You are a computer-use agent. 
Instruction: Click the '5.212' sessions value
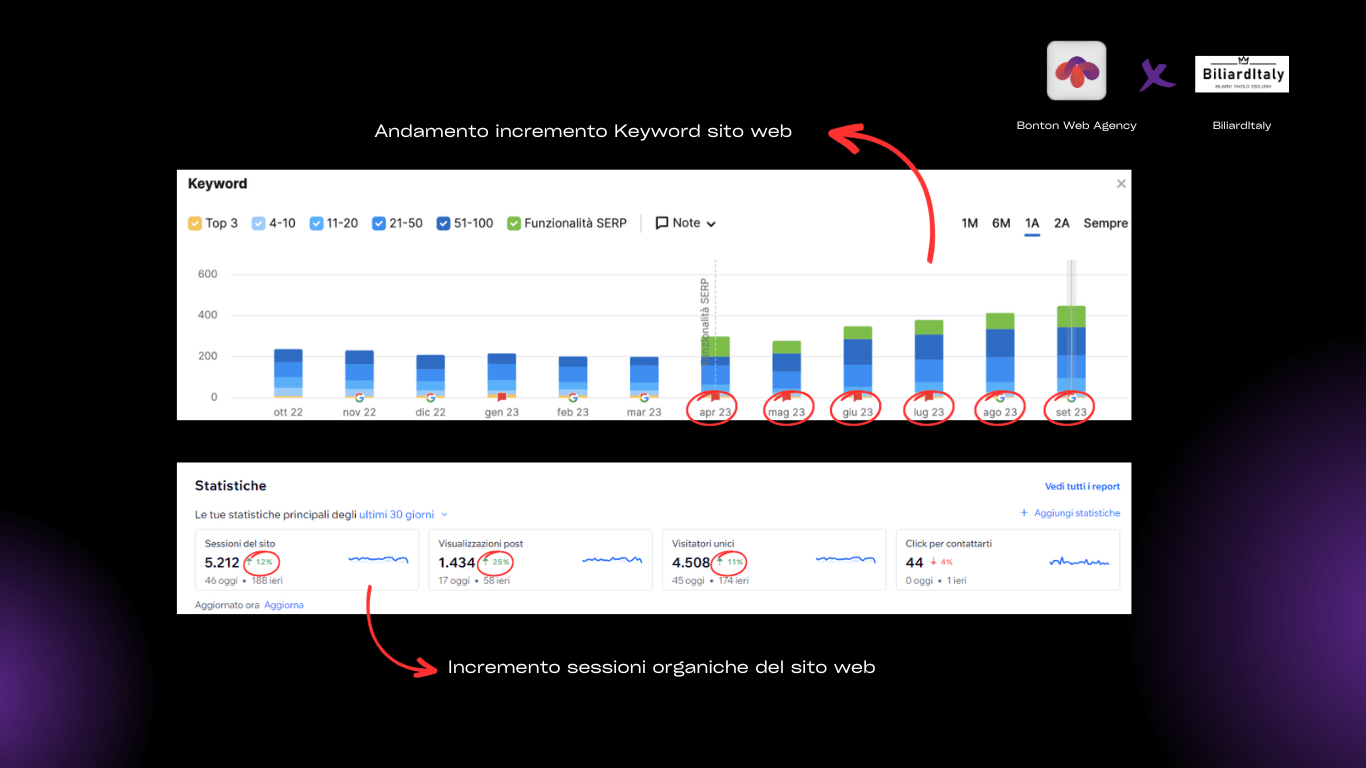222,563
